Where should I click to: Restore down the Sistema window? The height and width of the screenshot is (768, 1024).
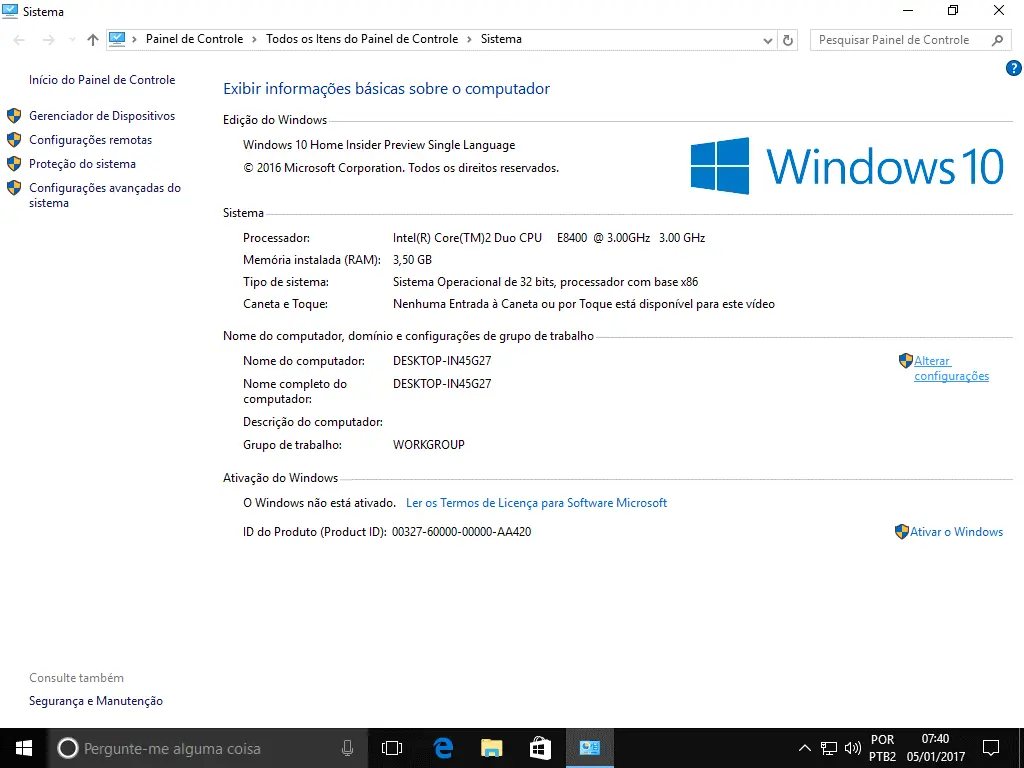(953, 10)
